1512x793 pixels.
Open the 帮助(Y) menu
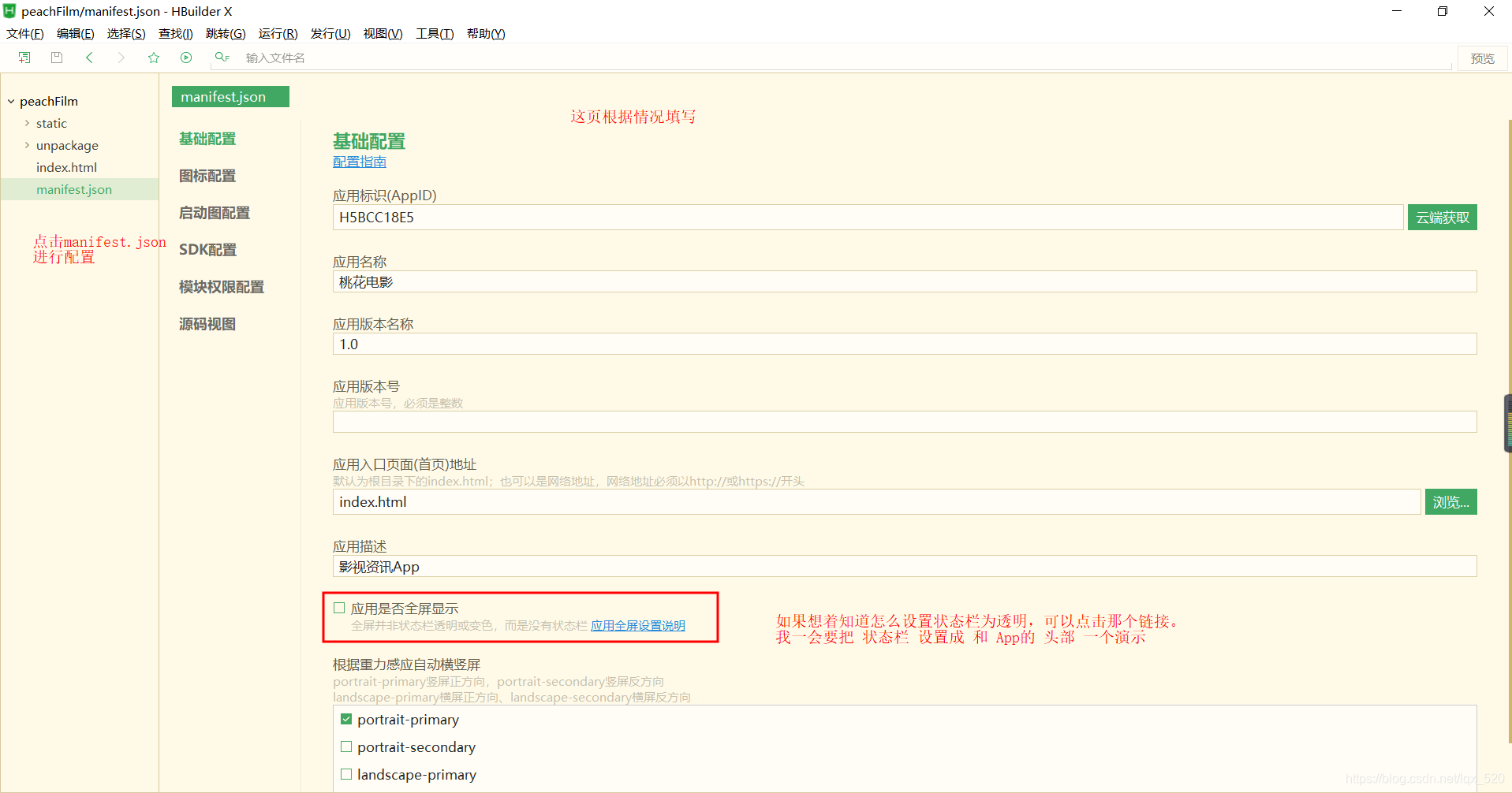[486, 34]
